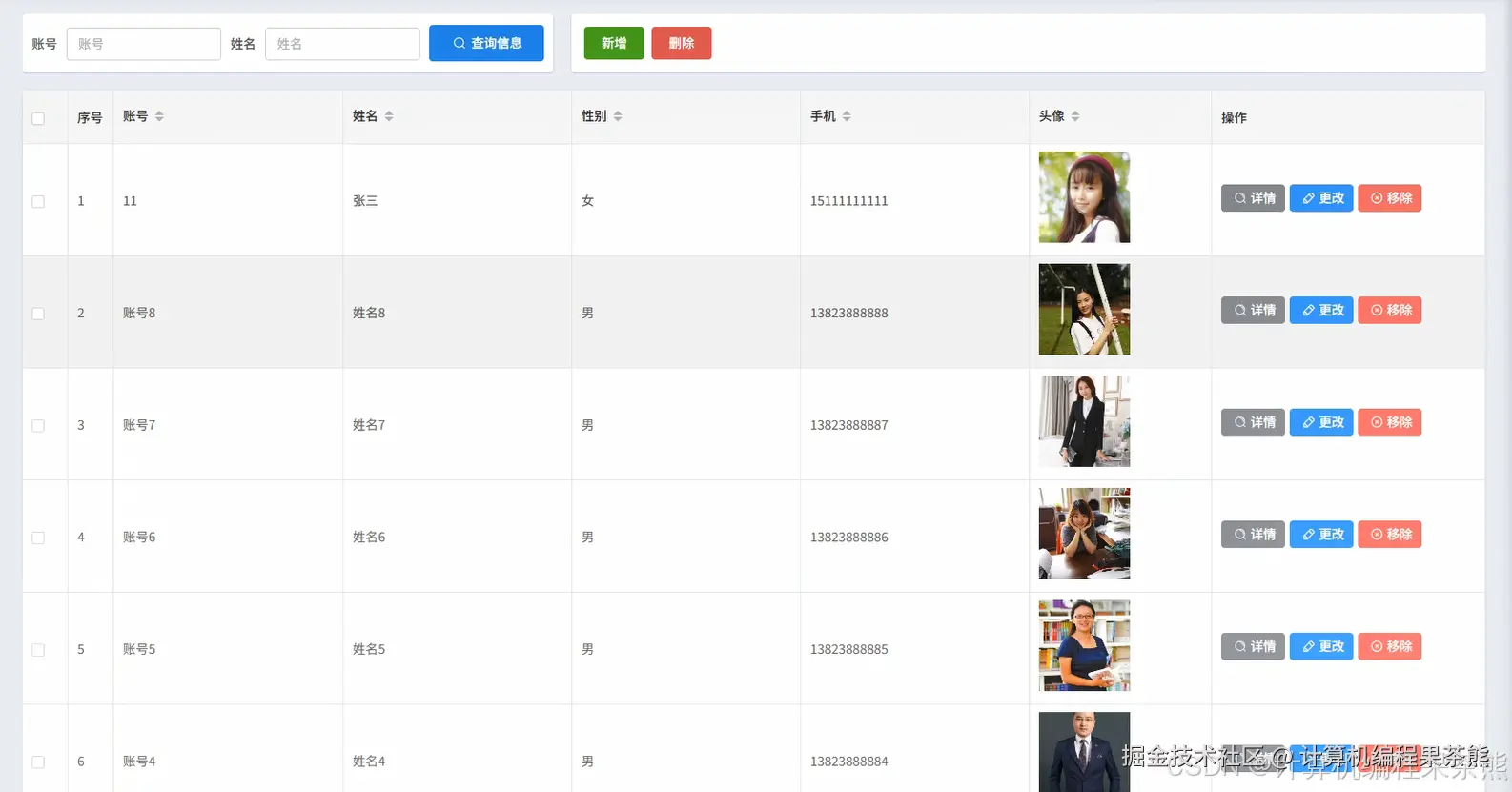Click the 序号 column header
This screenshot has height=792, width=1512.
pyautogui.click(x=90, y=118)
